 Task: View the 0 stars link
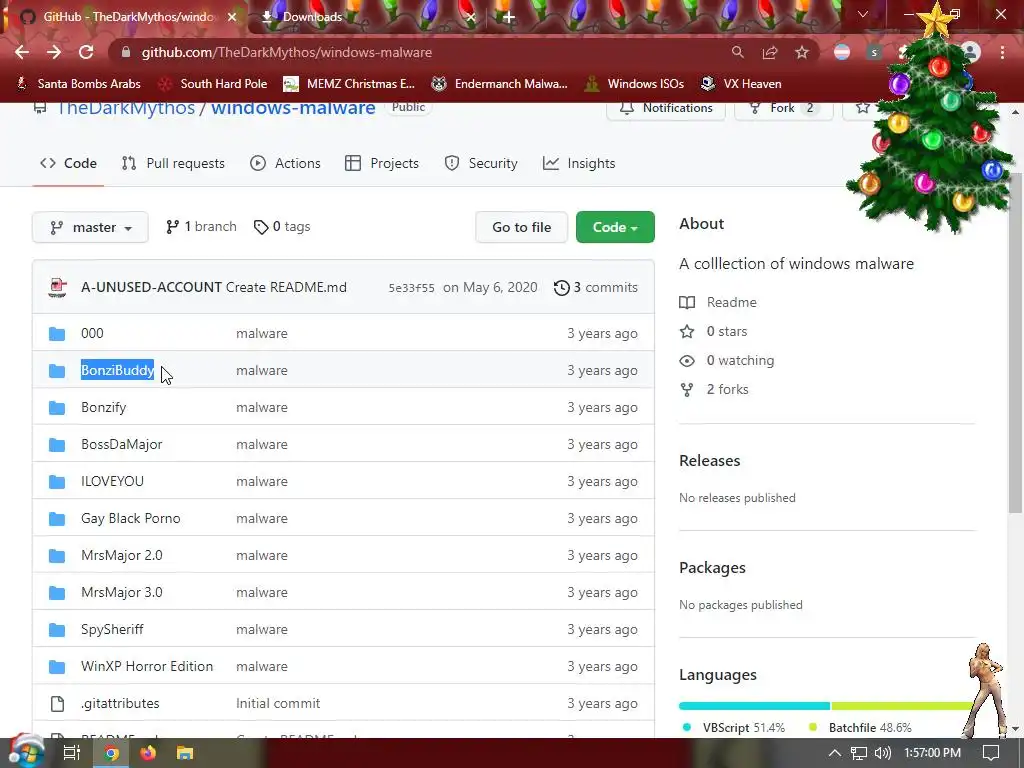coord(713,331)
